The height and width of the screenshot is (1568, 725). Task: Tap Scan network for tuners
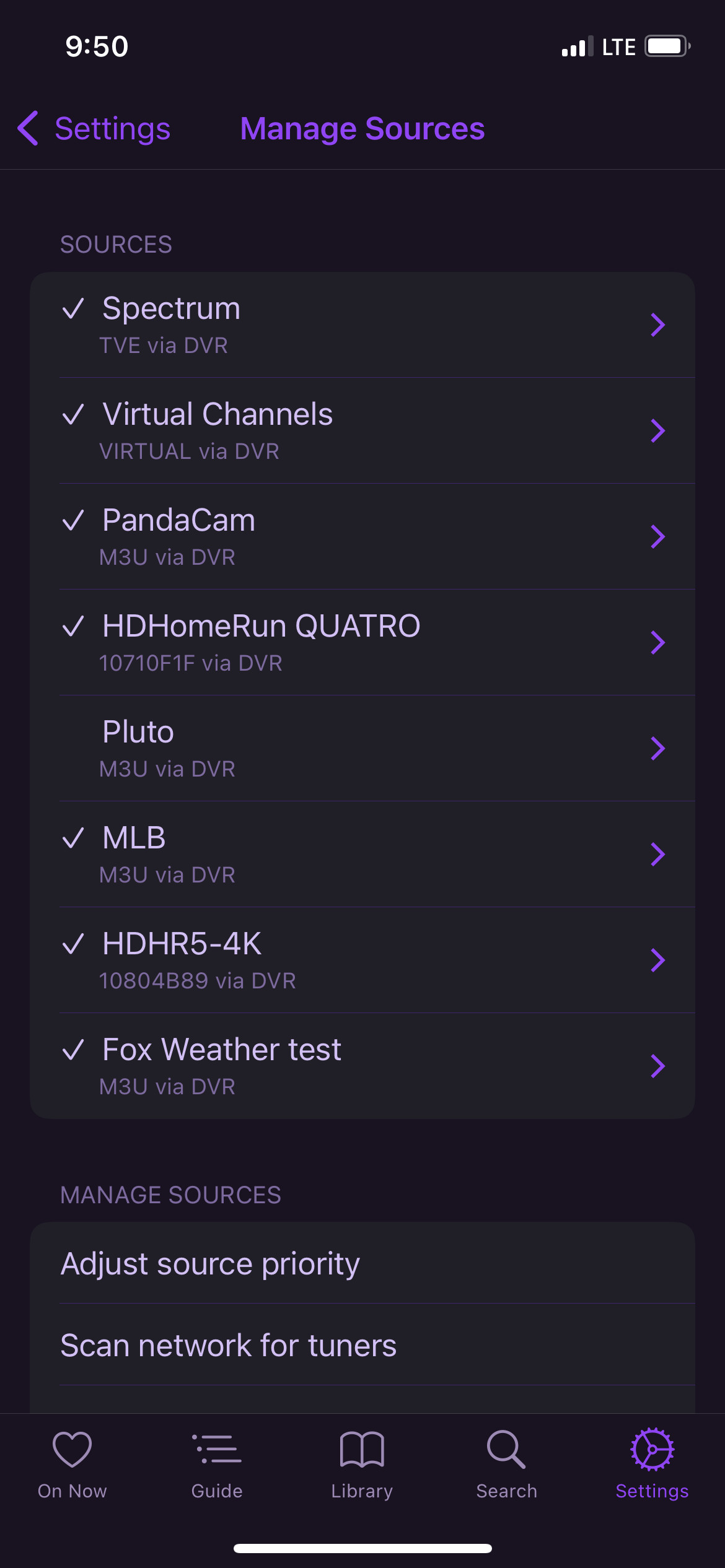[x=228, y=1345]
